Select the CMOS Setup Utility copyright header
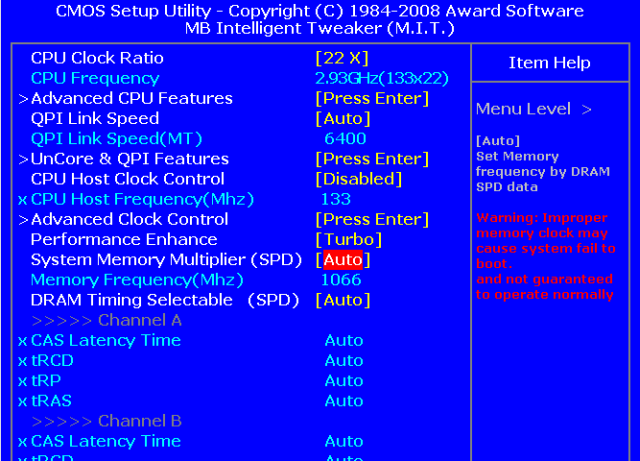The image size is (640, 461). coord(320,11)
